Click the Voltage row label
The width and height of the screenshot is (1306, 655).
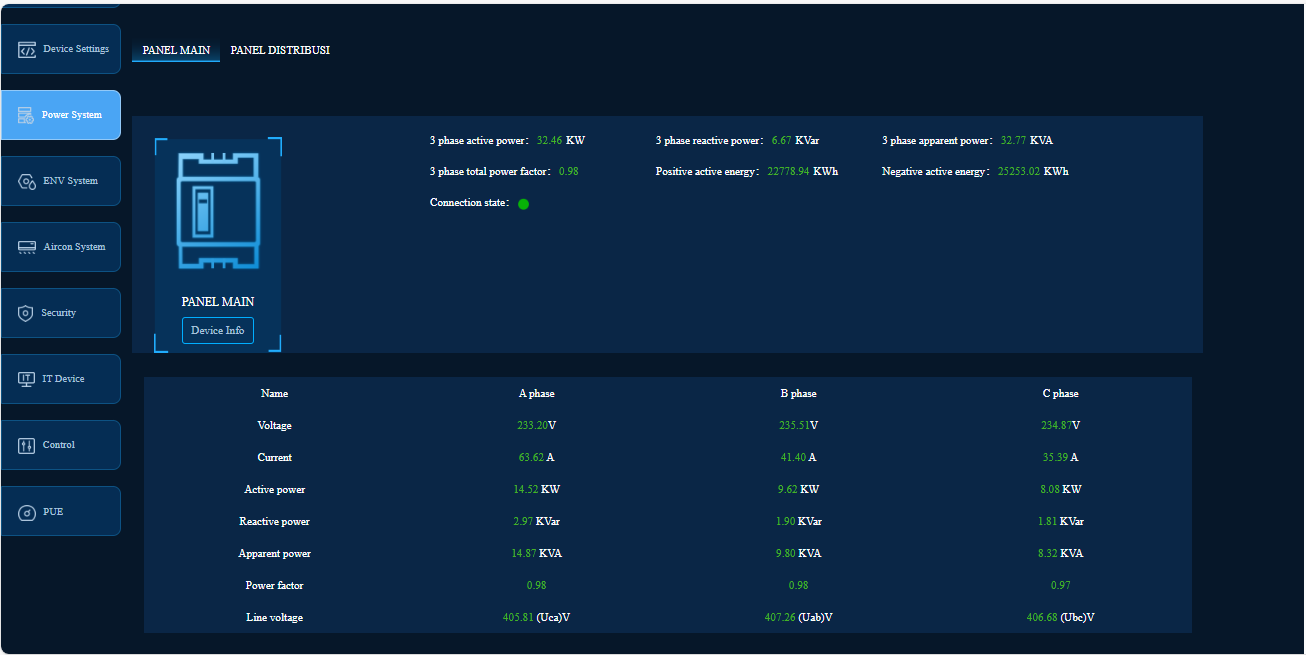[x=274, y=426]
